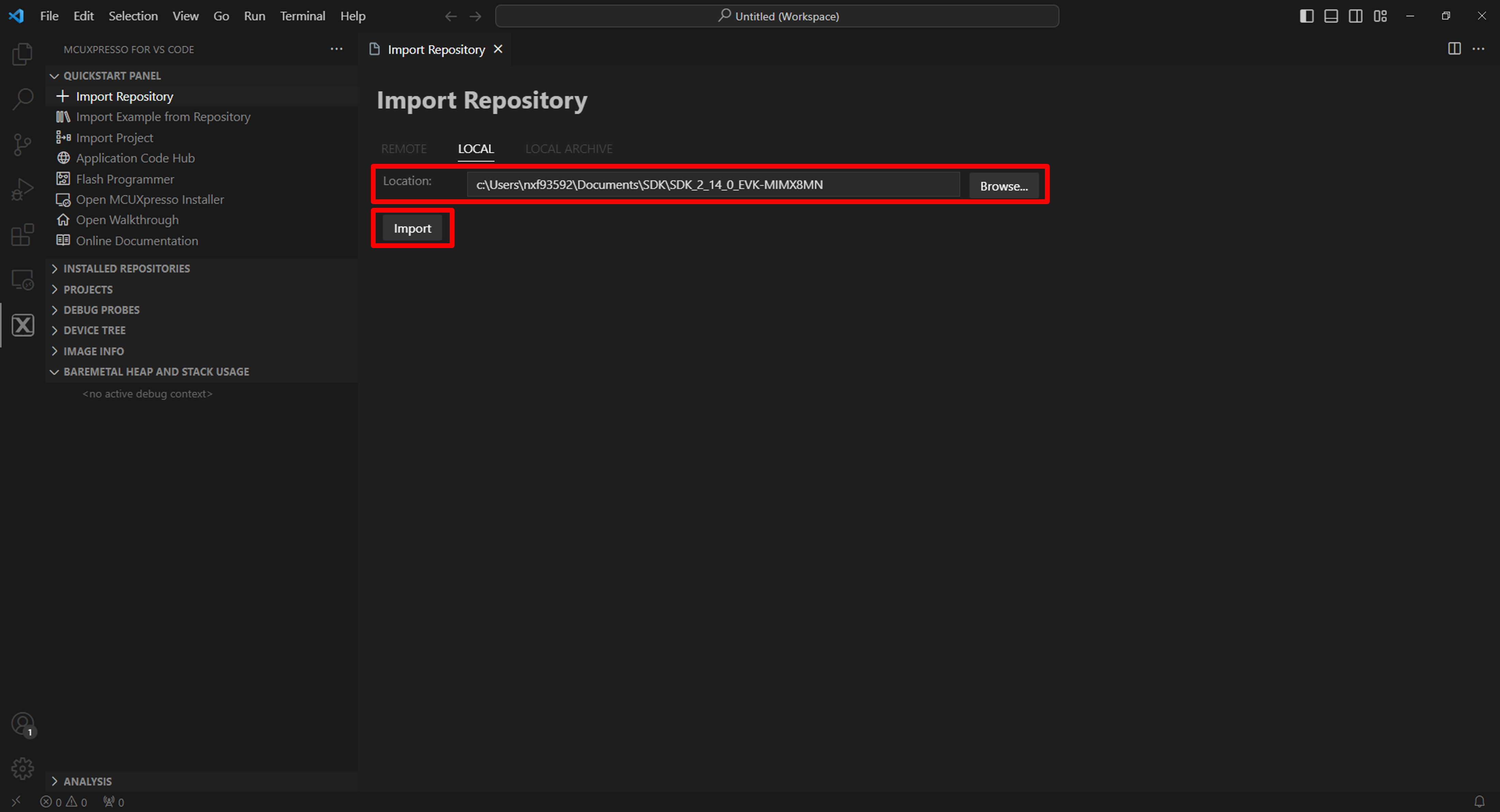Open the Manage gear icon
Viewport: 1500px width, 812px height.
[23, 768]
